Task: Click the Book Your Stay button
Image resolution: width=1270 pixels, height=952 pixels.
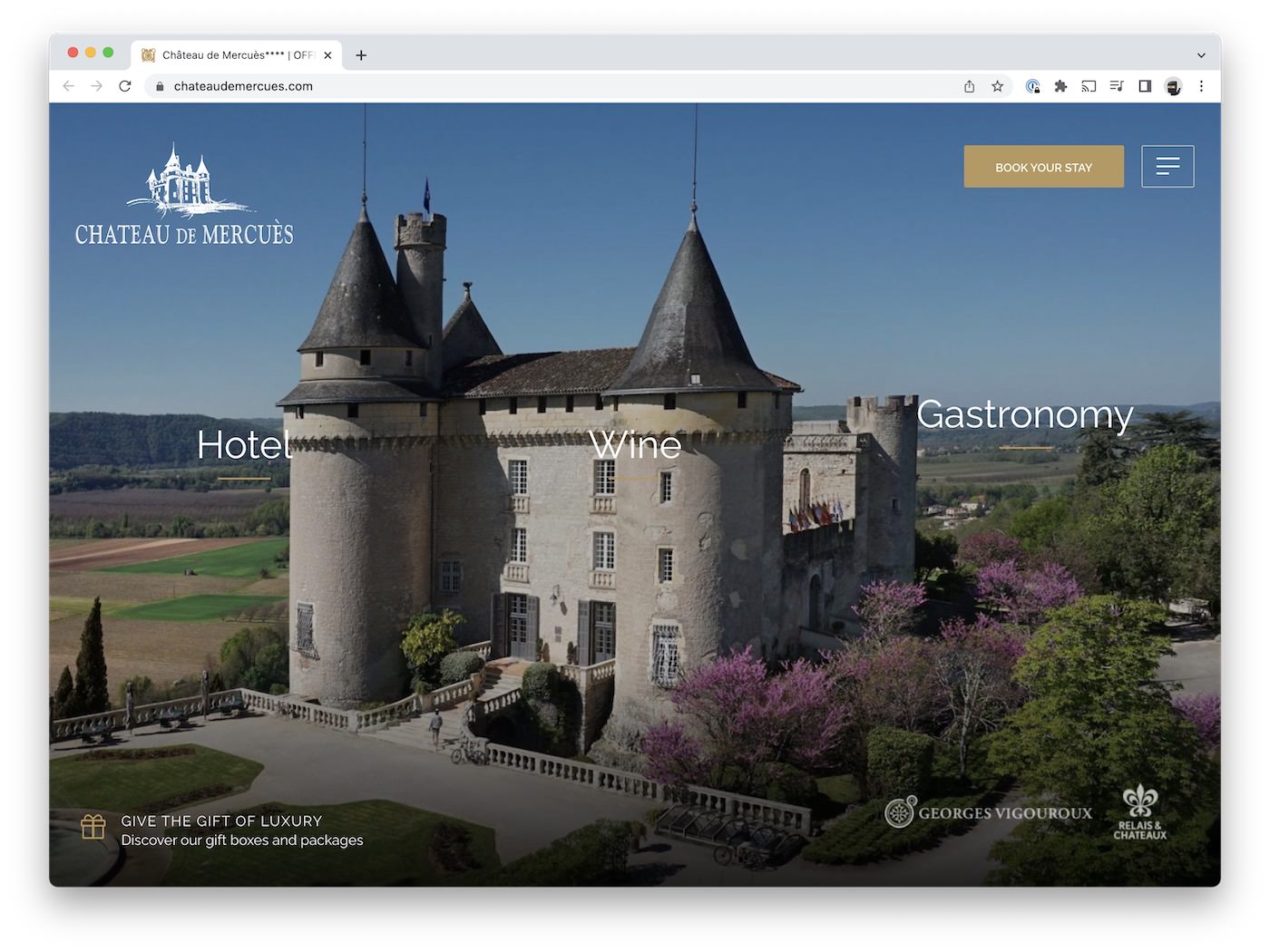Action: point(1043,167)
